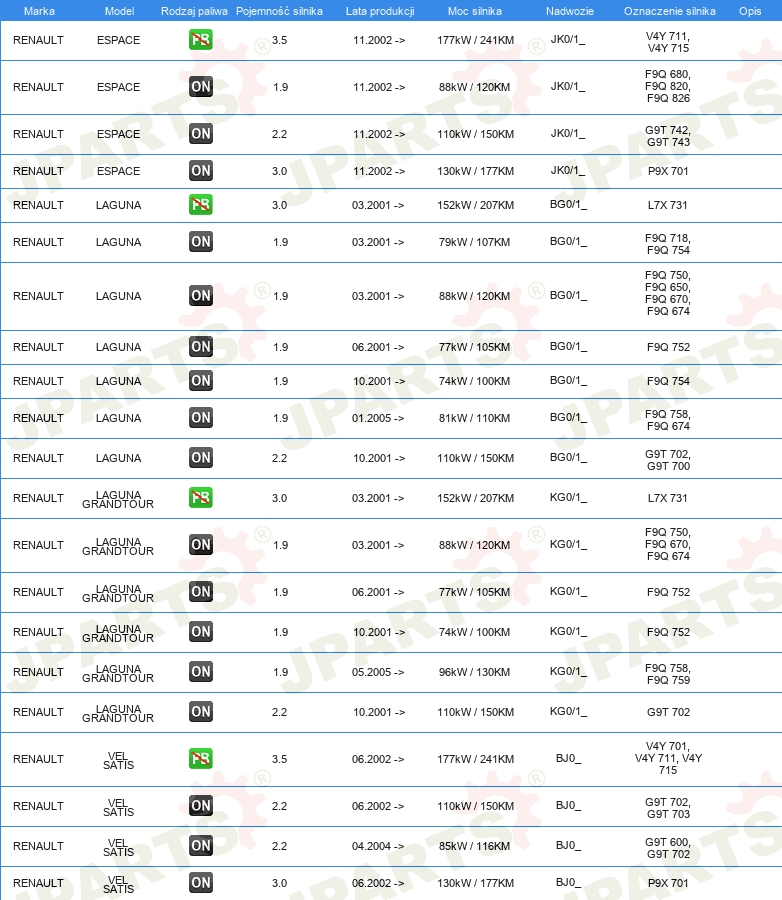Click ON icon for Laguna Grandtour 74kW / 100KM

point(200,632)
